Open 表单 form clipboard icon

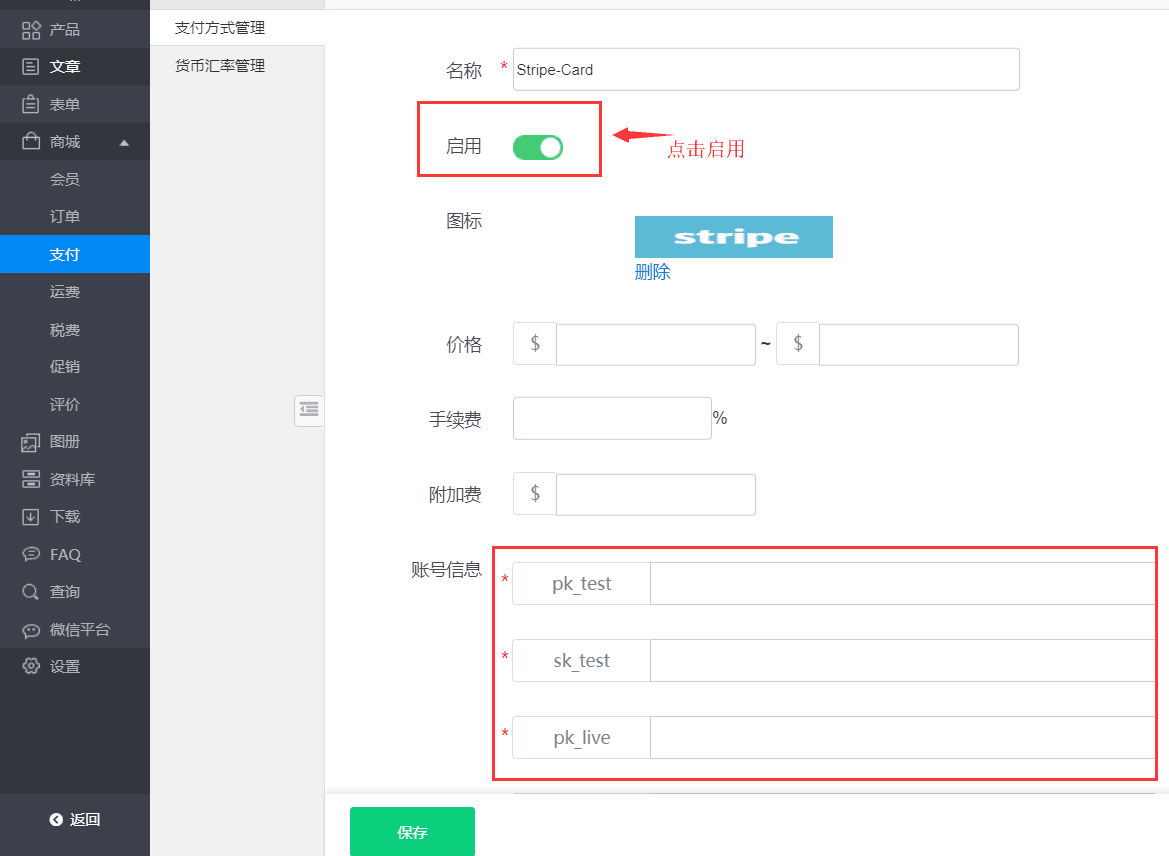(x=31, y=105)
